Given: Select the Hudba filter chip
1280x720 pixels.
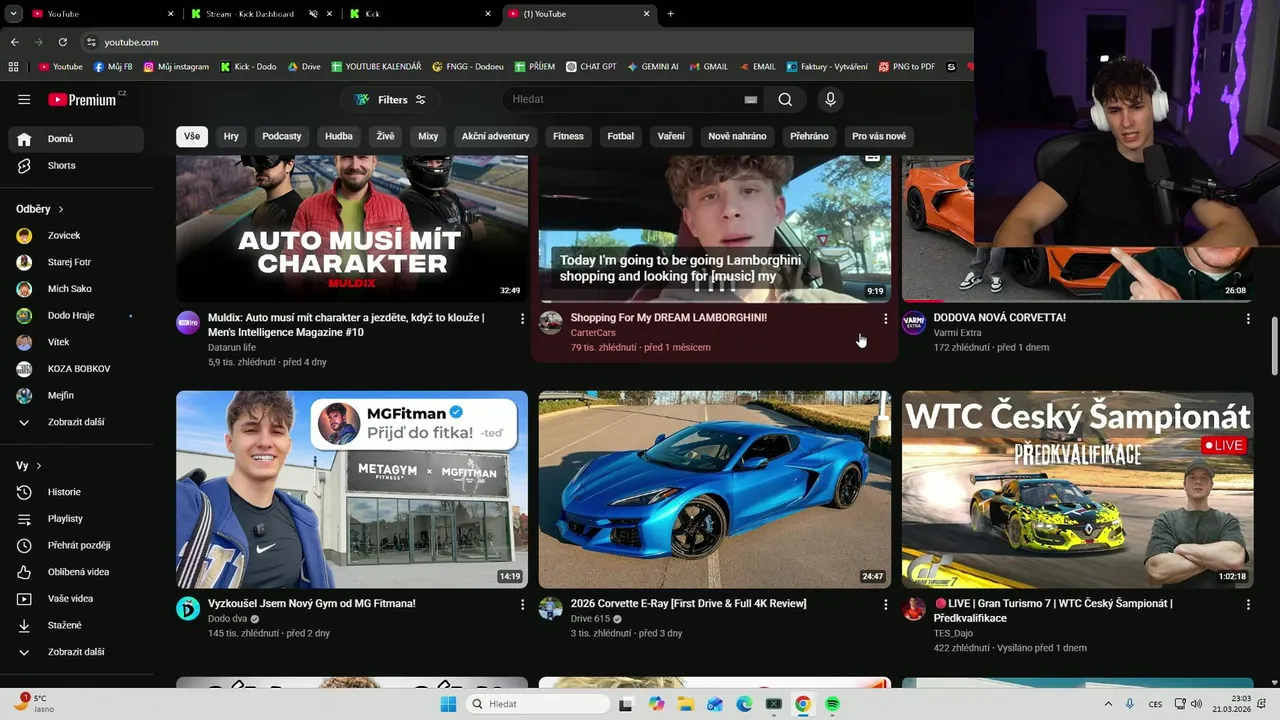Looking at the screenshot, I should [x=339, y=136].
